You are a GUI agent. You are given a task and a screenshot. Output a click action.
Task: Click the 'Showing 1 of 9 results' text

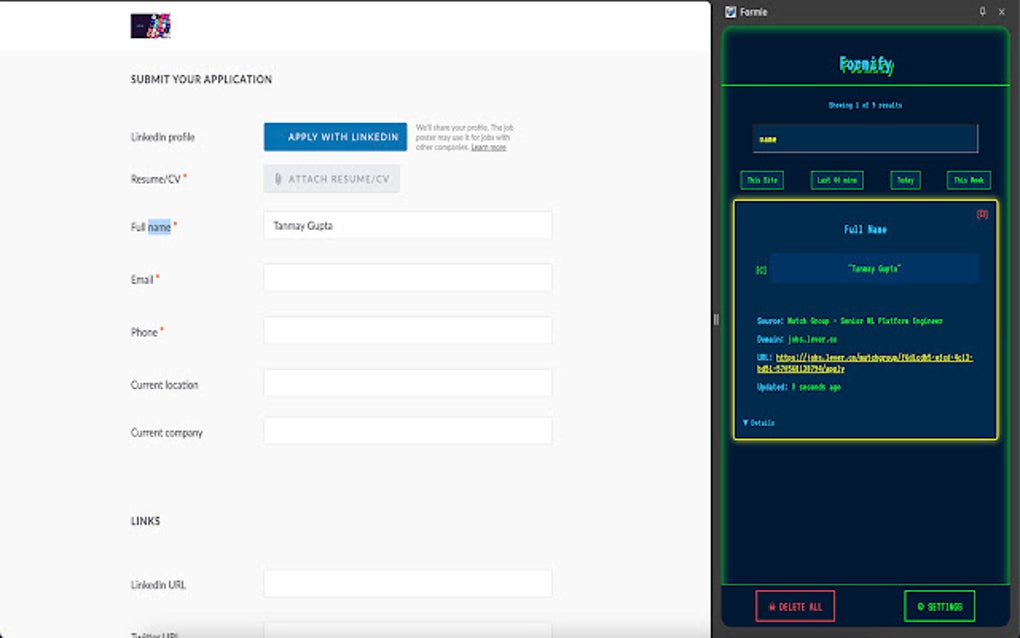[865, 105]
